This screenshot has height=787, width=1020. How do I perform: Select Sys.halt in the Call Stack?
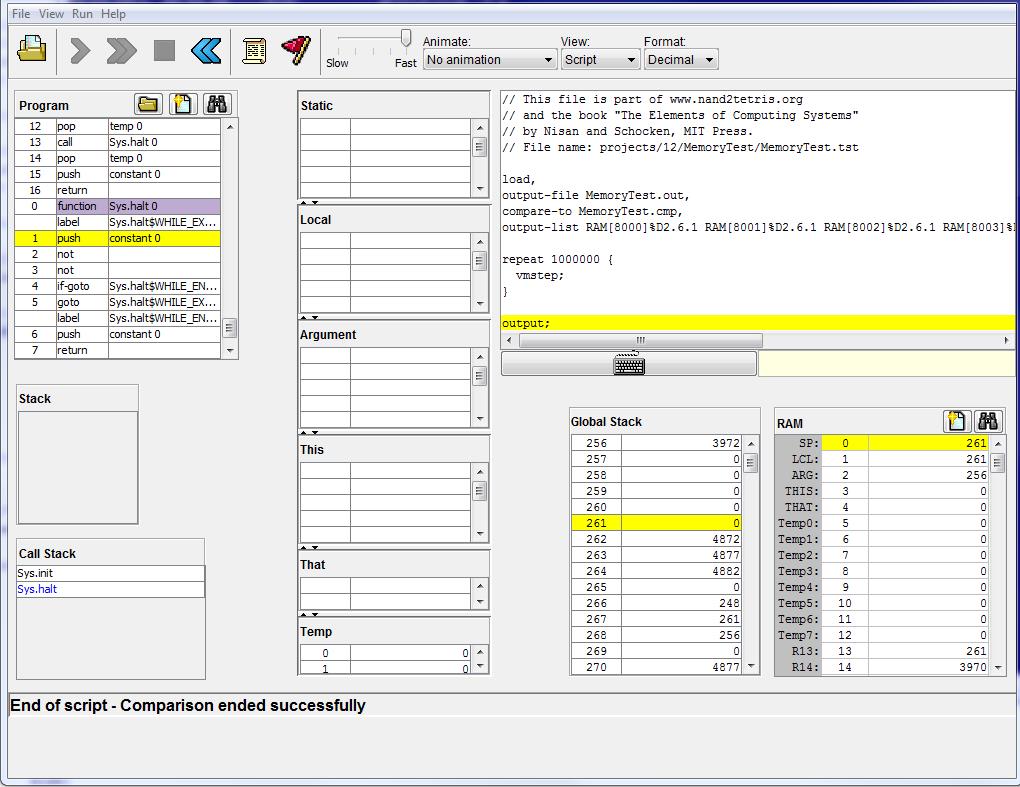pyautogui.click(x=37, y=589)
